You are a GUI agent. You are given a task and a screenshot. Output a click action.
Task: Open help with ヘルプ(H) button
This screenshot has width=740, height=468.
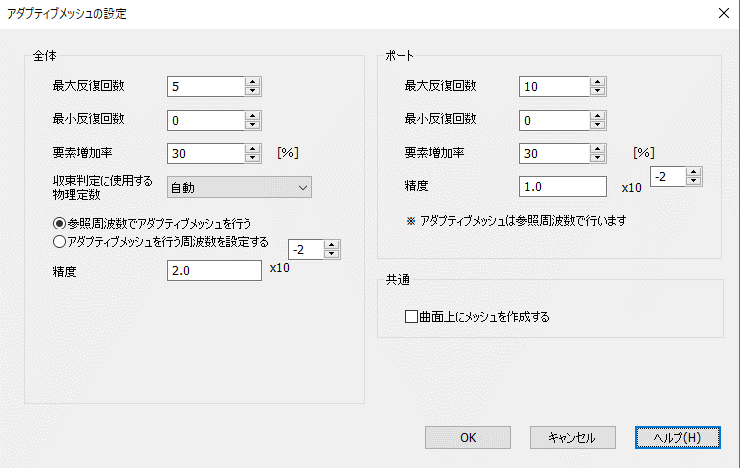point(677,438)
